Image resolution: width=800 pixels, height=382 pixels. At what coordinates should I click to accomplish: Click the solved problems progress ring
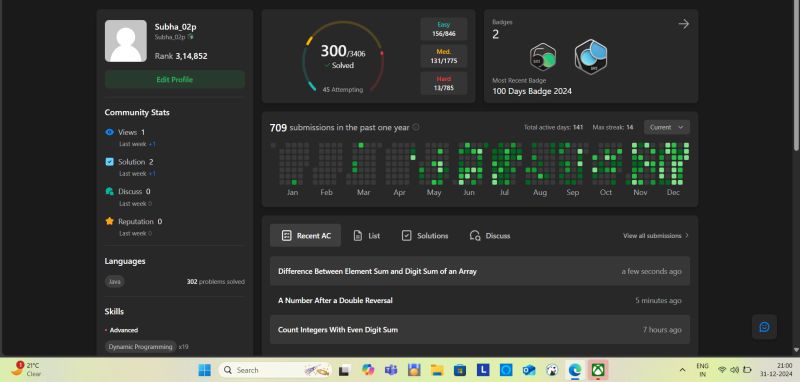(x=342, y=57)
